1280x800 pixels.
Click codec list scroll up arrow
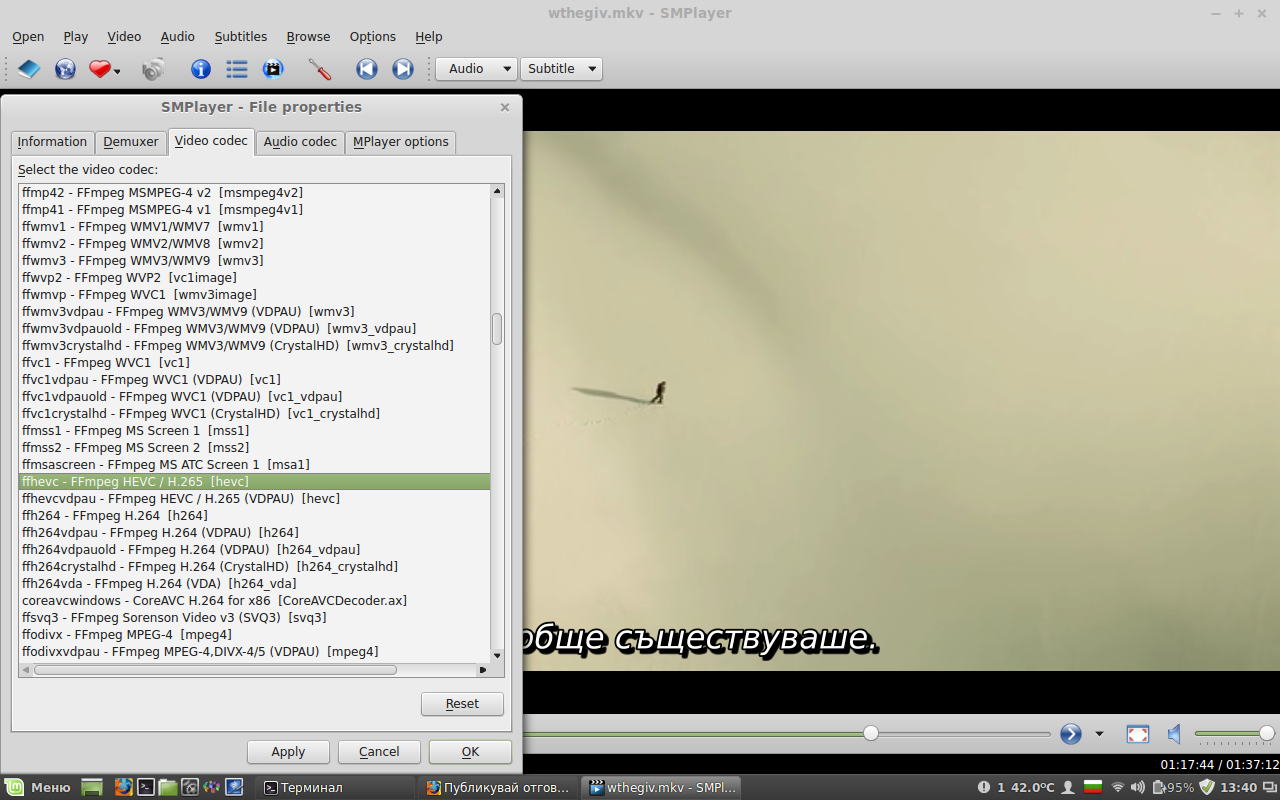click(497, 191)
